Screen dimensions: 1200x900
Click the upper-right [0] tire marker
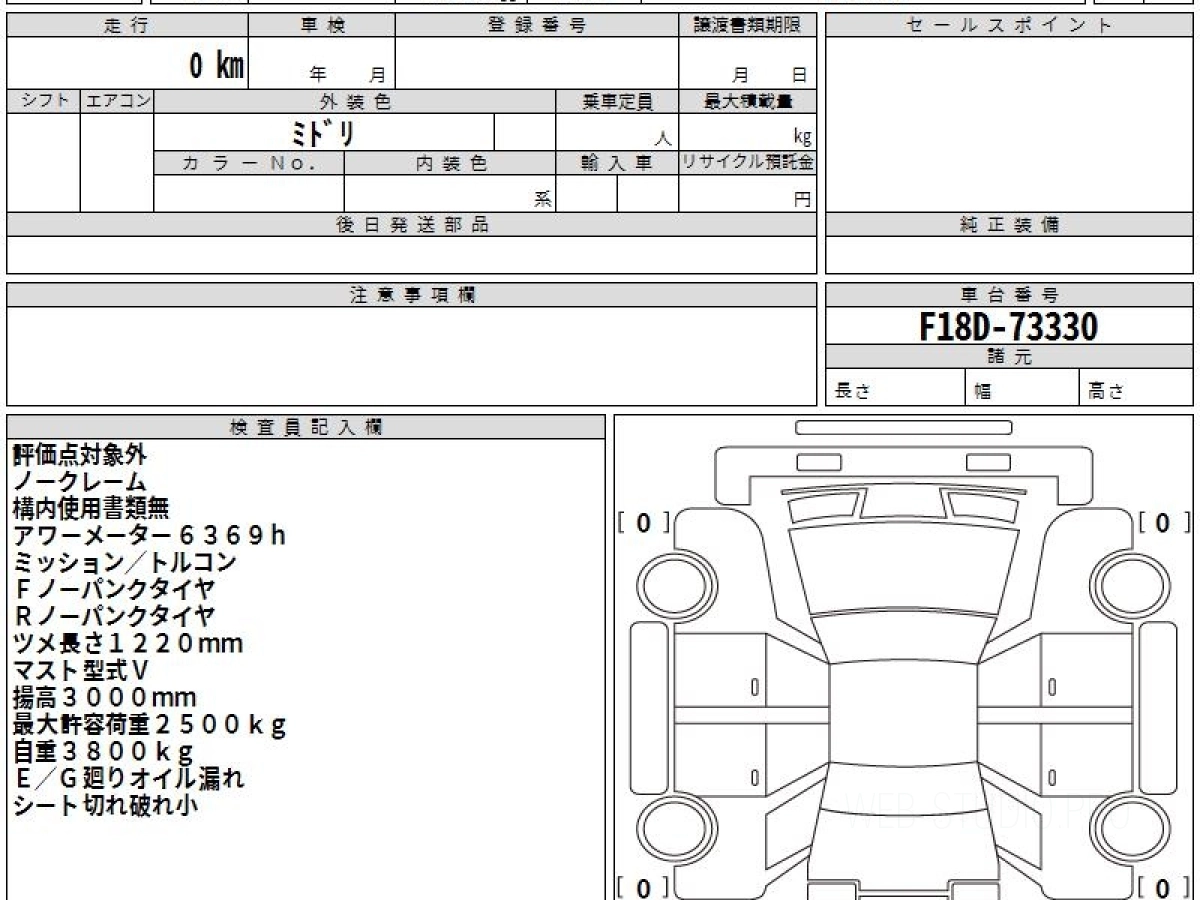point(1163,523)
